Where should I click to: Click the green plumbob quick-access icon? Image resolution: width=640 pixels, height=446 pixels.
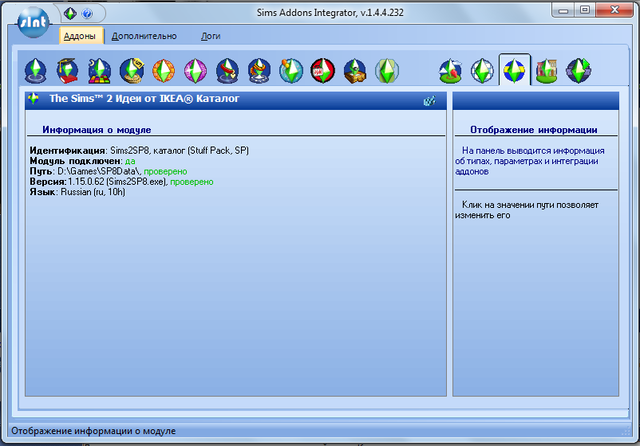pyautogui.click(x=71, y=14)
